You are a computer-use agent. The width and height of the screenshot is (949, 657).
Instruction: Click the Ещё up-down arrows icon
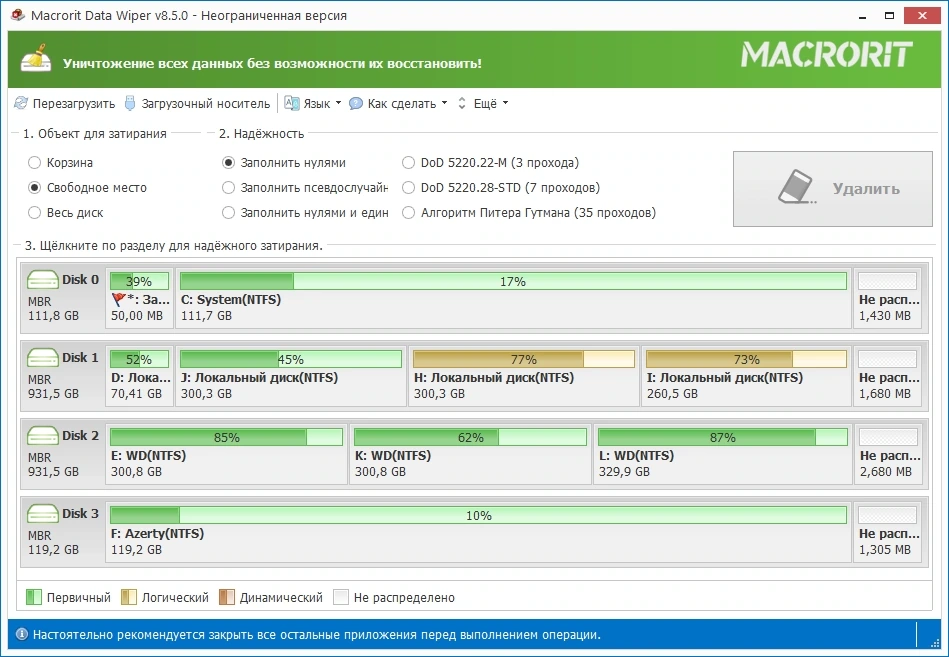(x=462, y=103)
